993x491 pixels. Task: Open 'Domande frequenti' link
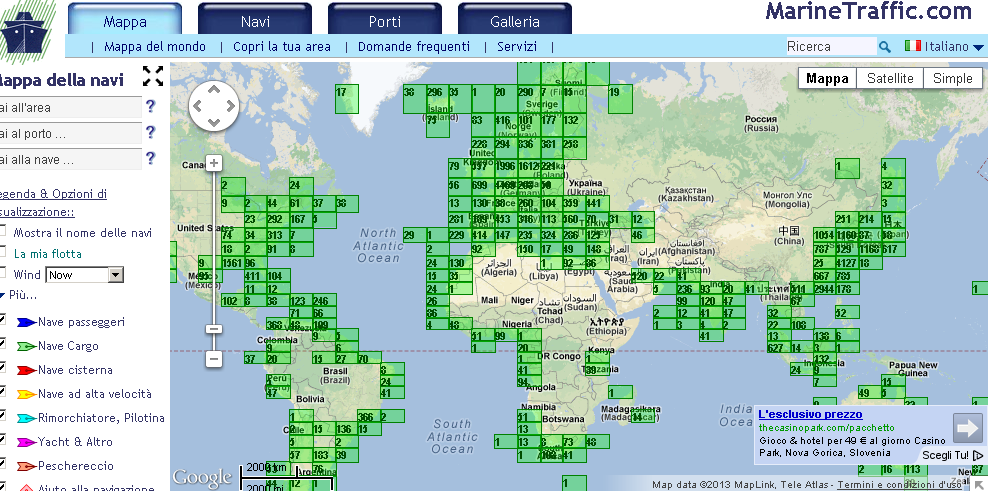tap(414, 46)
